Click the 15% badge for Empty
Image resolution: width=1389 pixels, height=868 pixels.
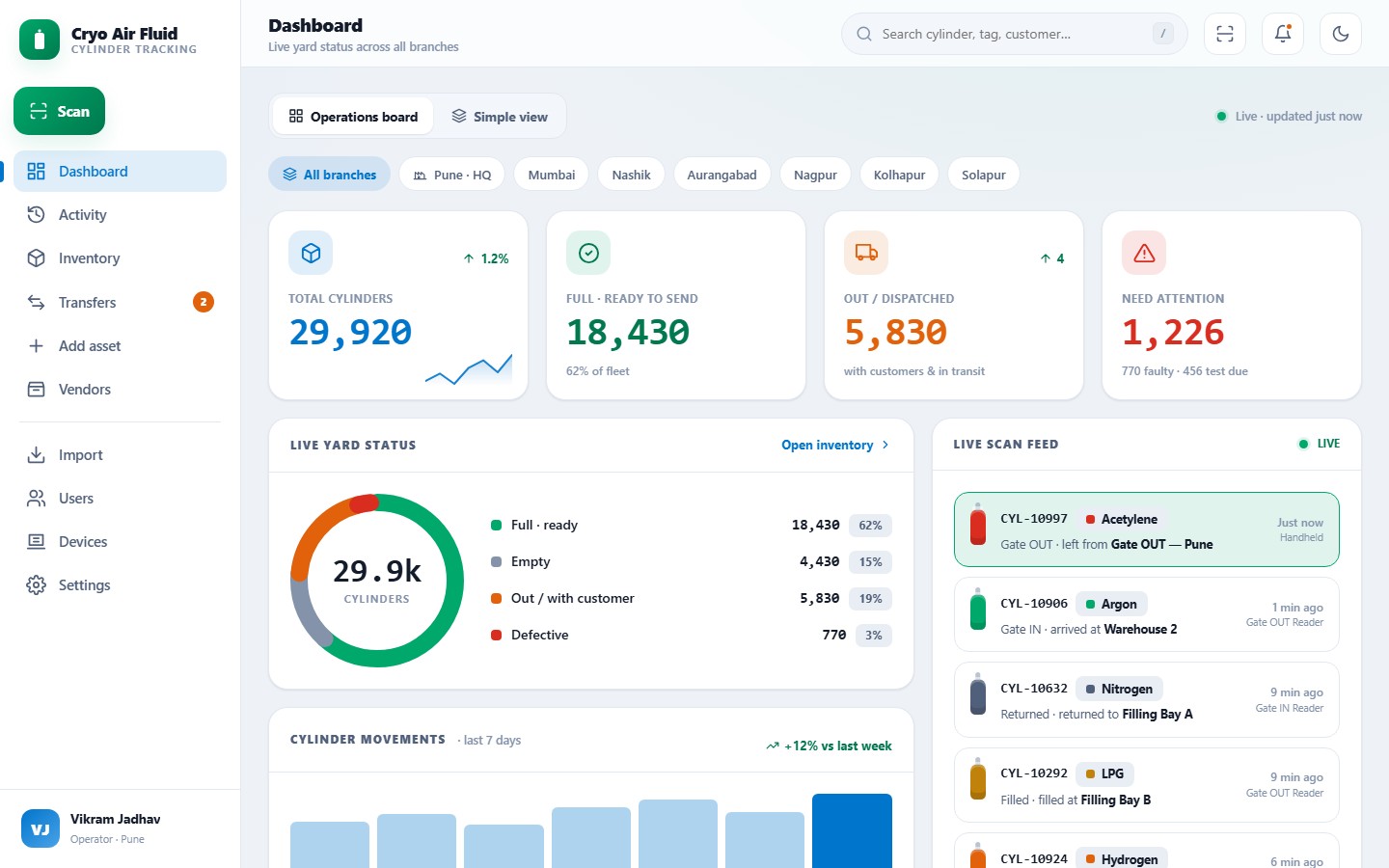870,562
